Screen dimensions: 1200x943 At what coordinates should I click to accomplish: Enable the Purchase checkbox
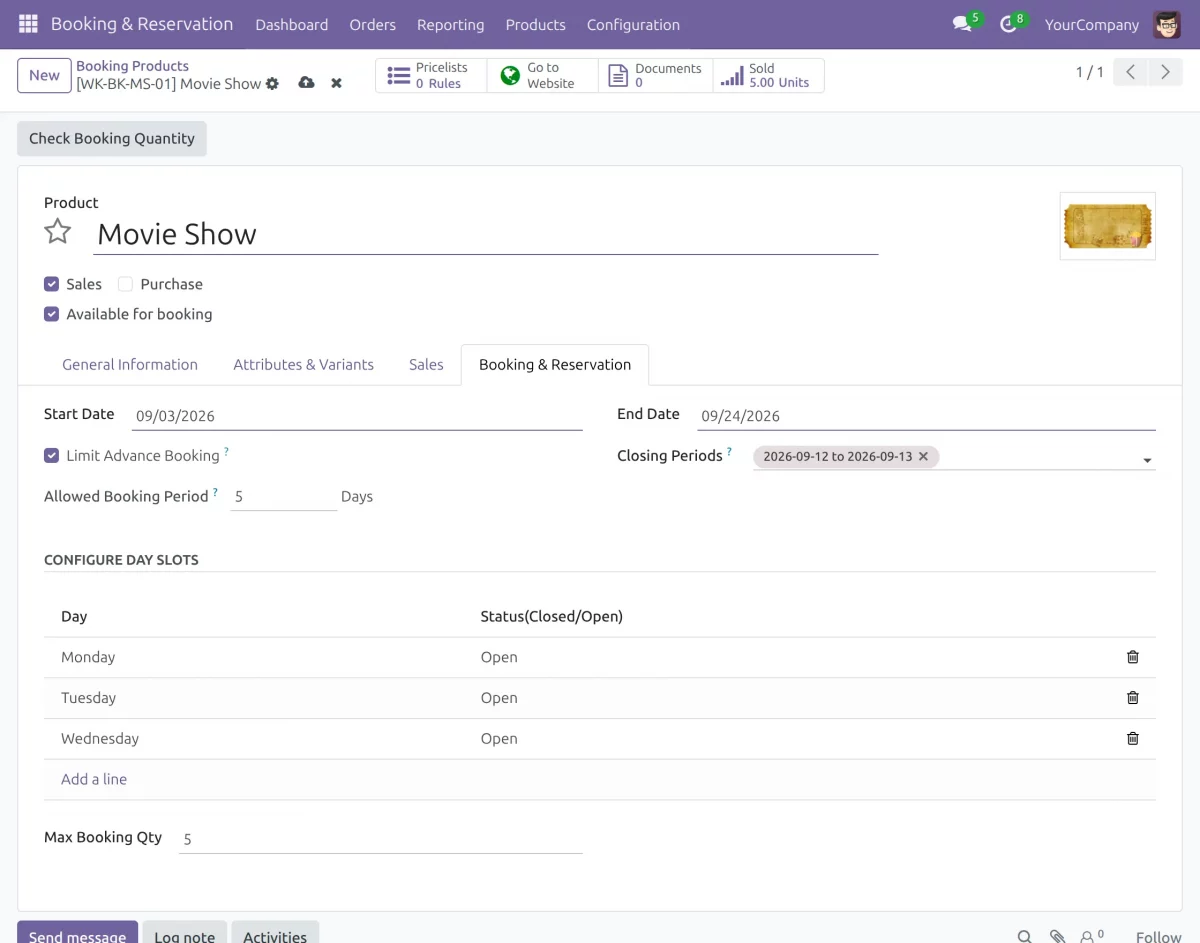tap(125, 284)
